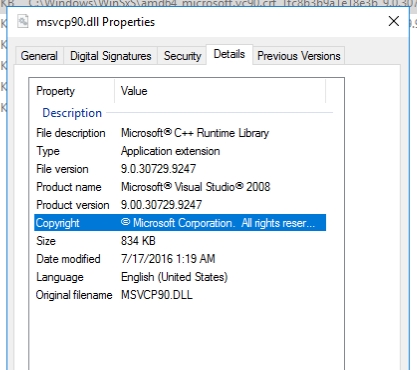The height and width of the screenshot is (370, 417).
Task: Click value Microsoft® C++ Runtime Library
Action: pyautogui.click(x=195, y=133)
